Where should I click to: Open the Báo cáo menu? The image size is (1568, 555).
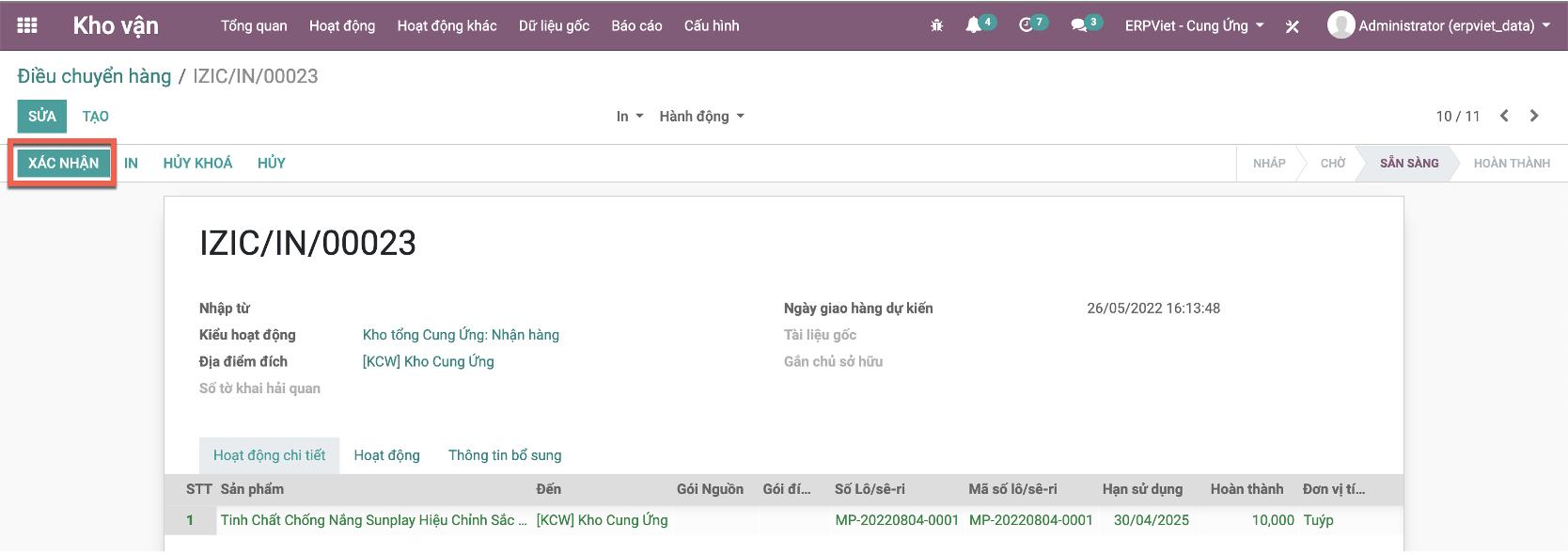pyautogui.click(x=636, y=25)
